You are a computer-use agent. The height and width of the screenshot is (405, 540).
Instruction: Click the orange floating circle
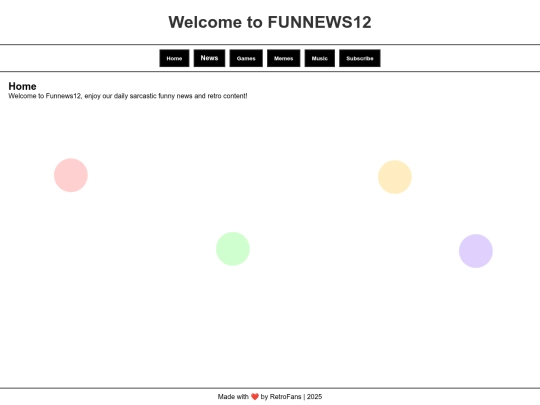[395, 177]
